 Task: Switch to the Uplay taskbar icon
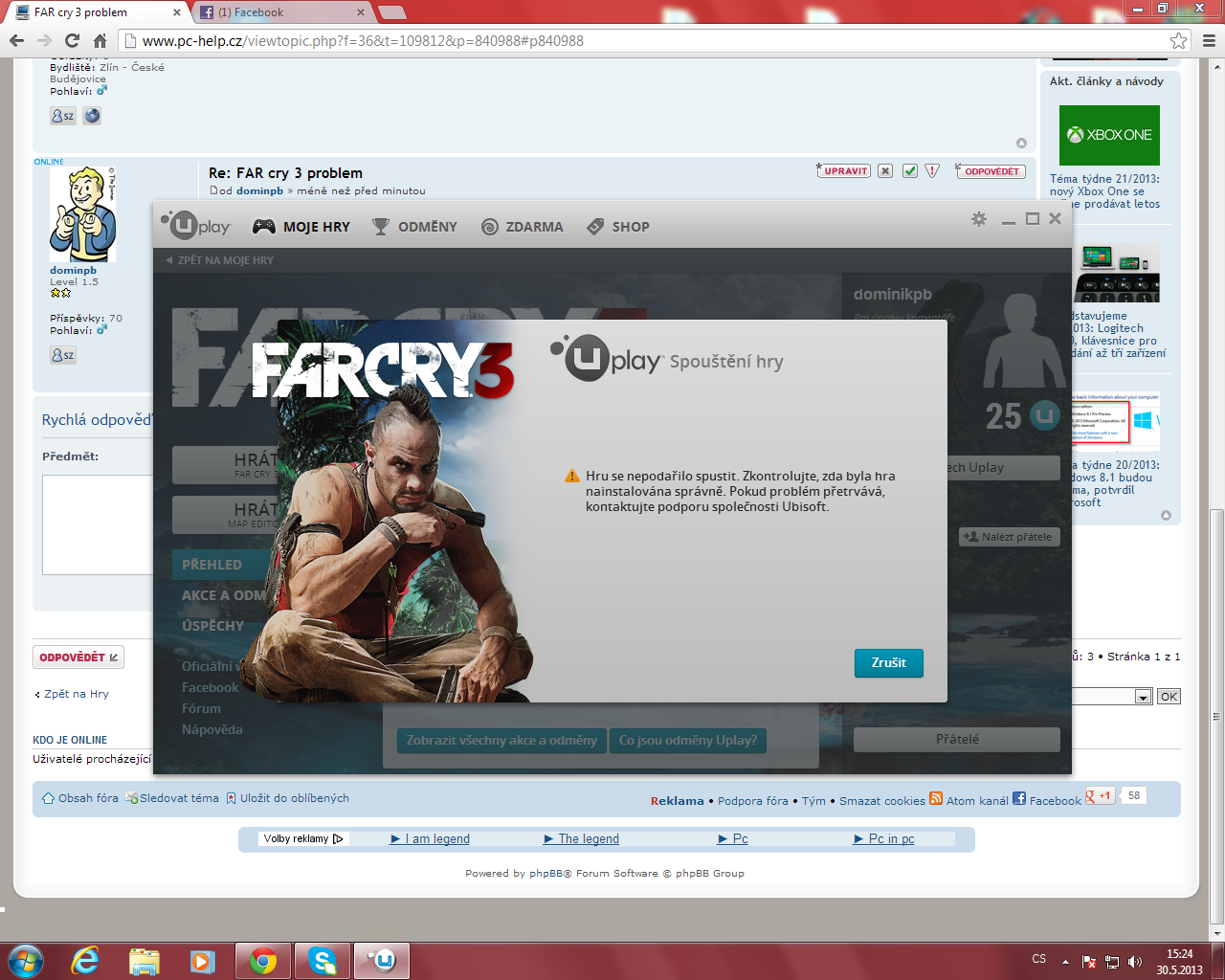(x=383, y=960)
